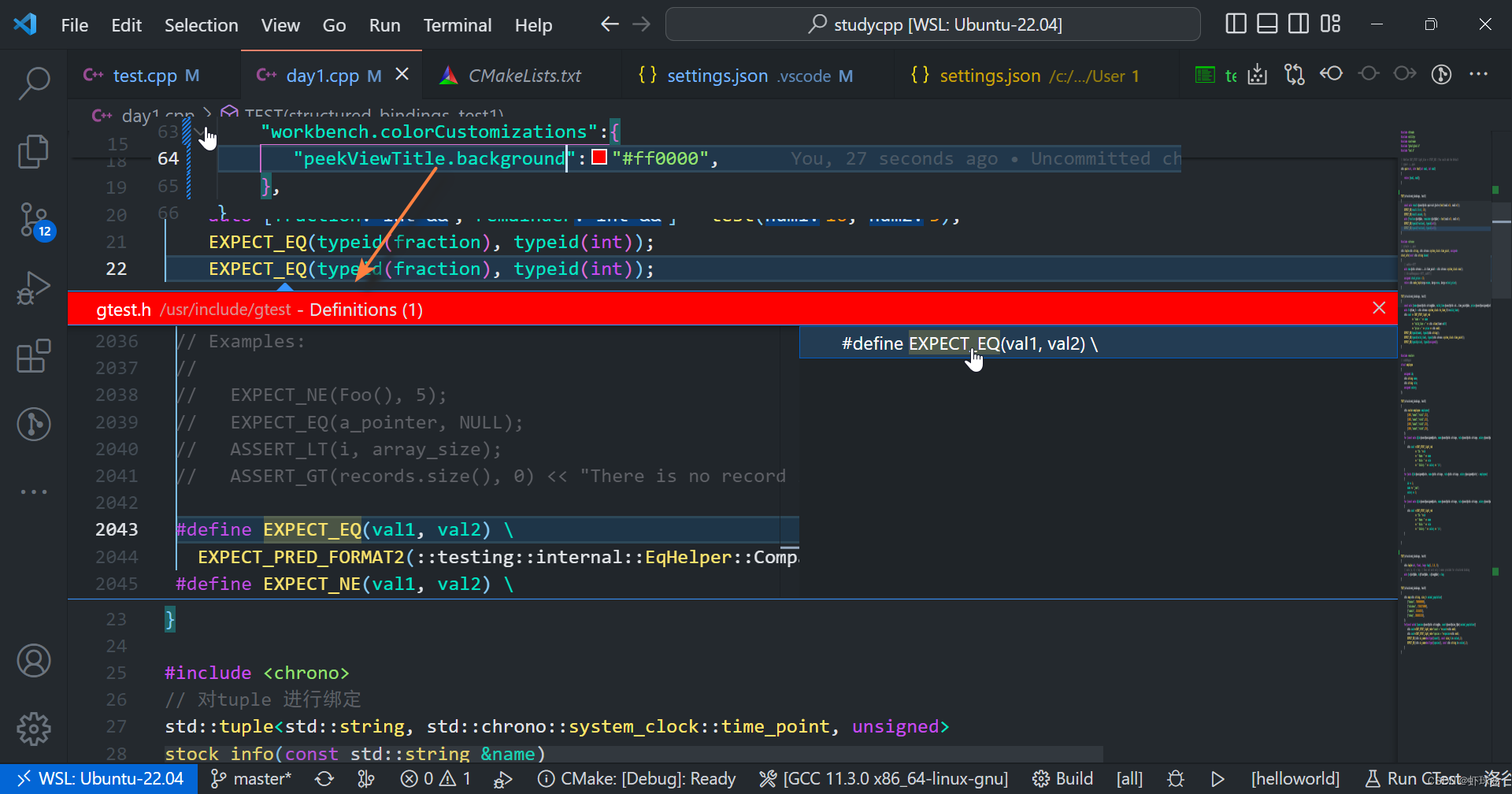Click the peek line 2045 EXPECT_NE define

[x=345, y=584]
